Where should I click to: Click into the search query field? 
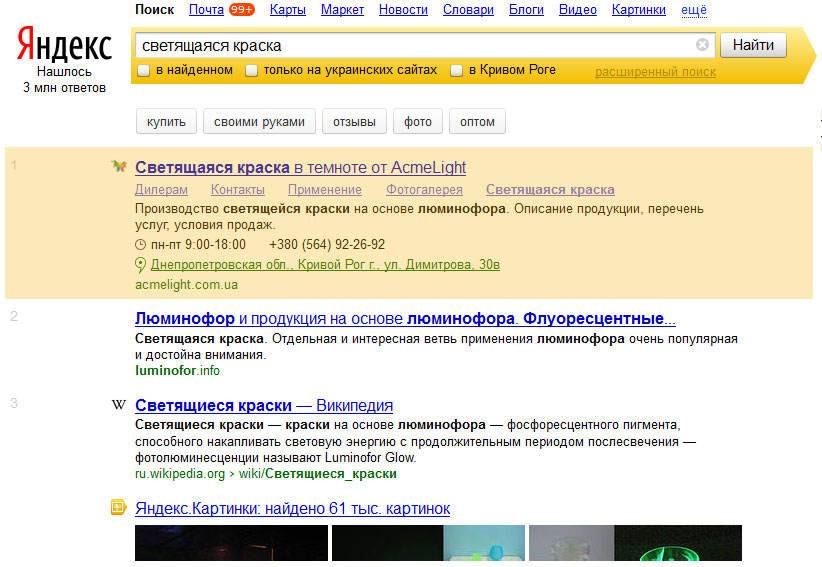414,46
